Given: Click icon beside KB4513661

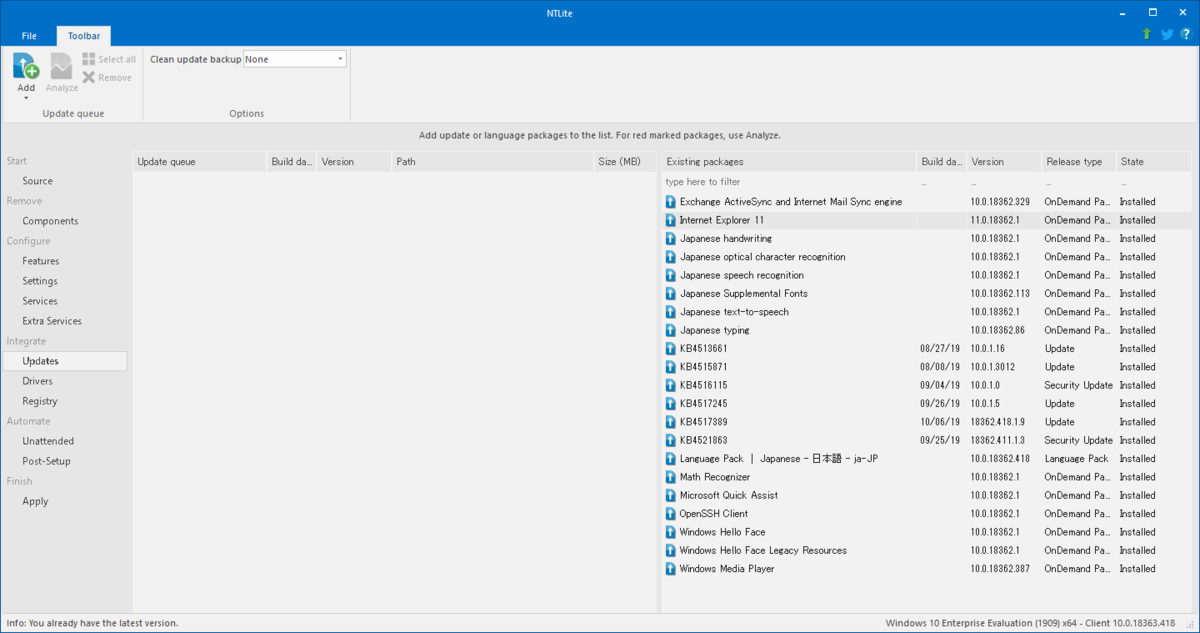Looking at the screenshot, I should click(671, 348).
